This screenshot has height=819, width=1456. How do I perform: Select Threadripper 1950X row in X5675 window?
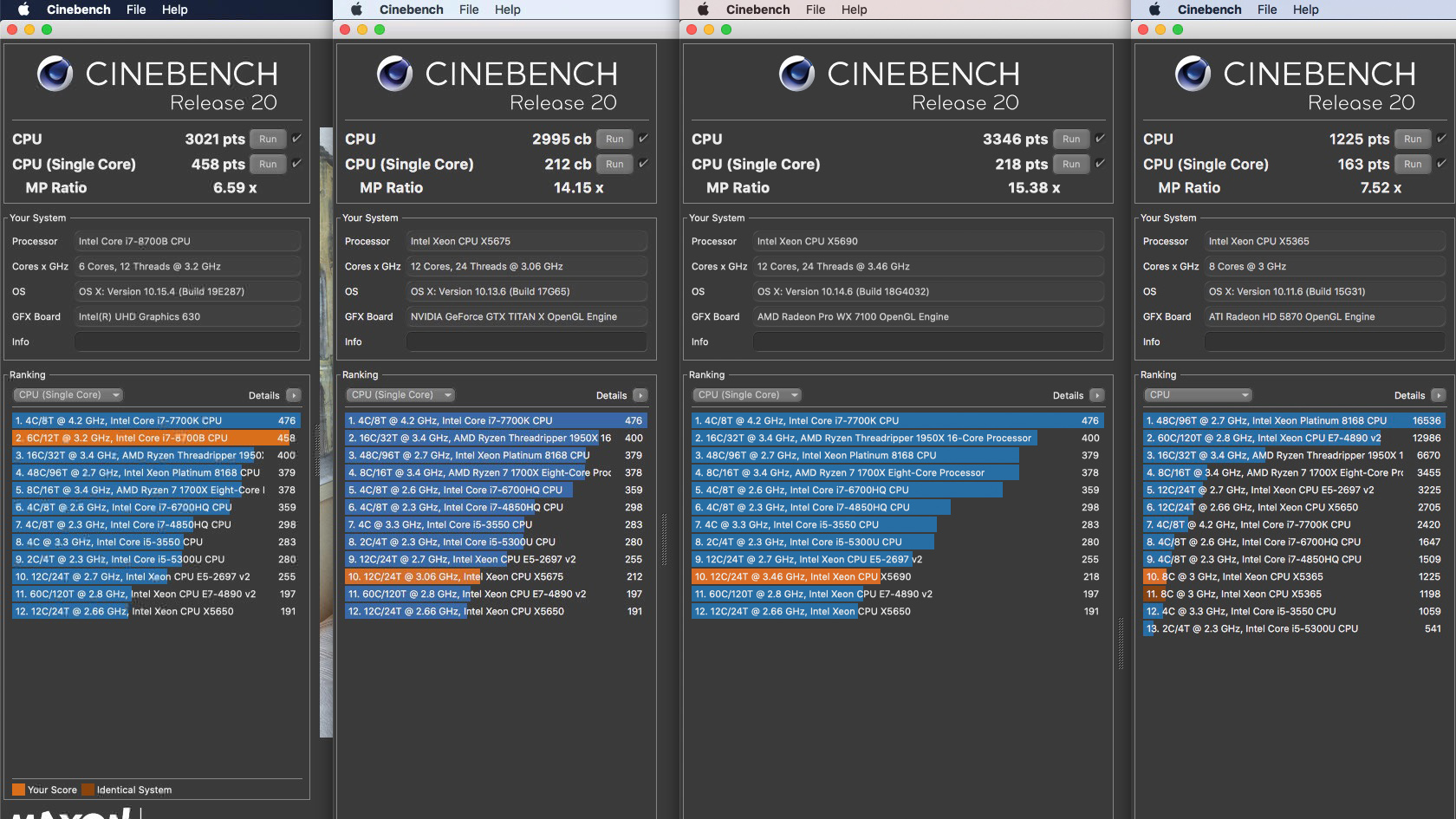click(496, 438)
